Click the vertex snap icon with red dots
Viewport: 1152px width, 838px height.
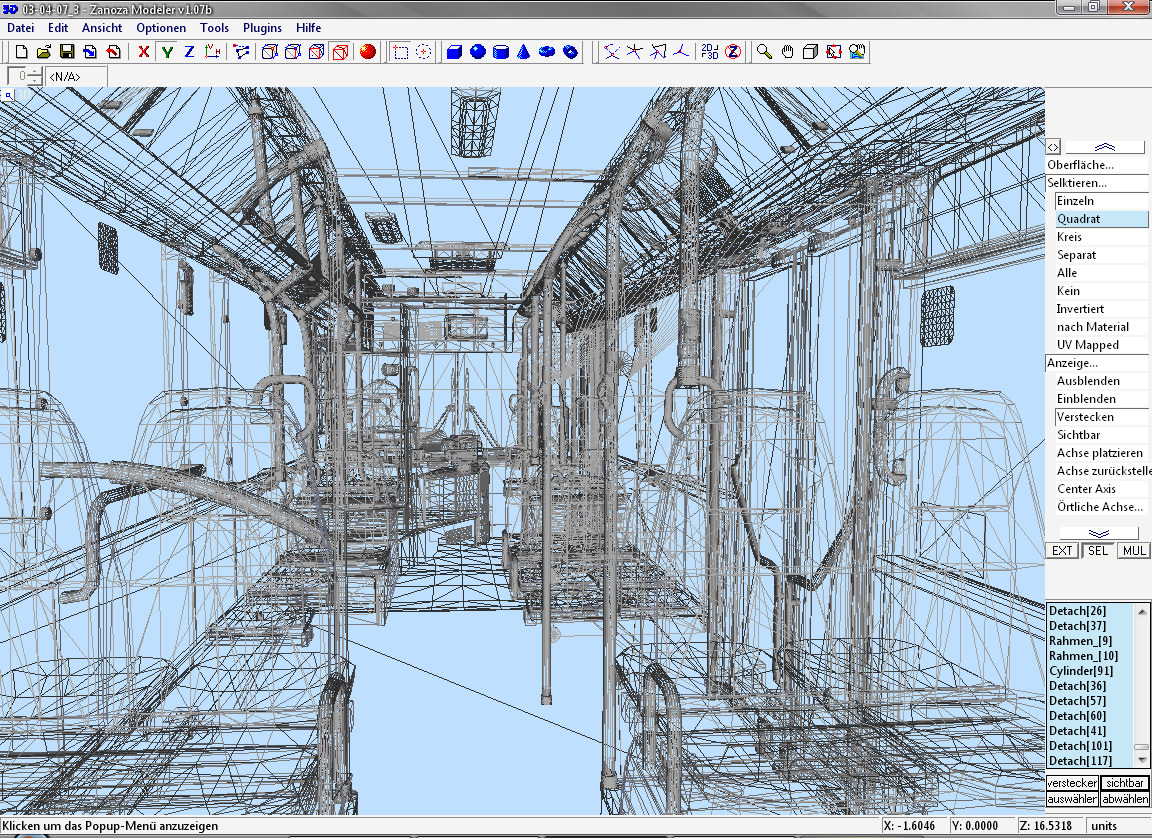611,51
